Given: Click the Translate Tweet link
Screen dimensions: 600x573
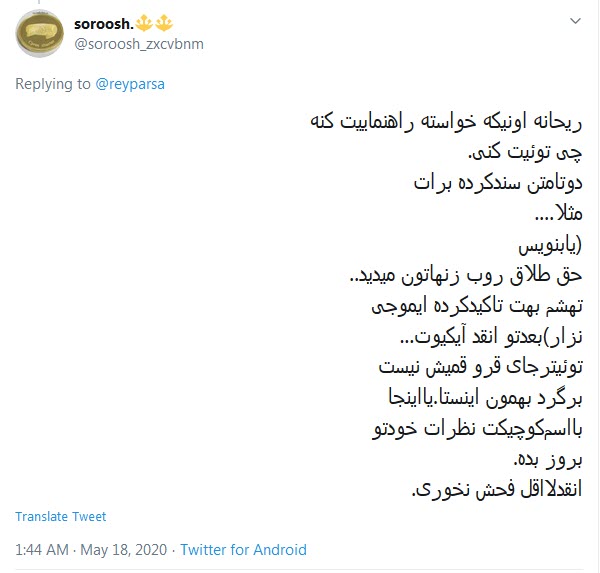Looking at the screenshot, I should coord(60,516).
